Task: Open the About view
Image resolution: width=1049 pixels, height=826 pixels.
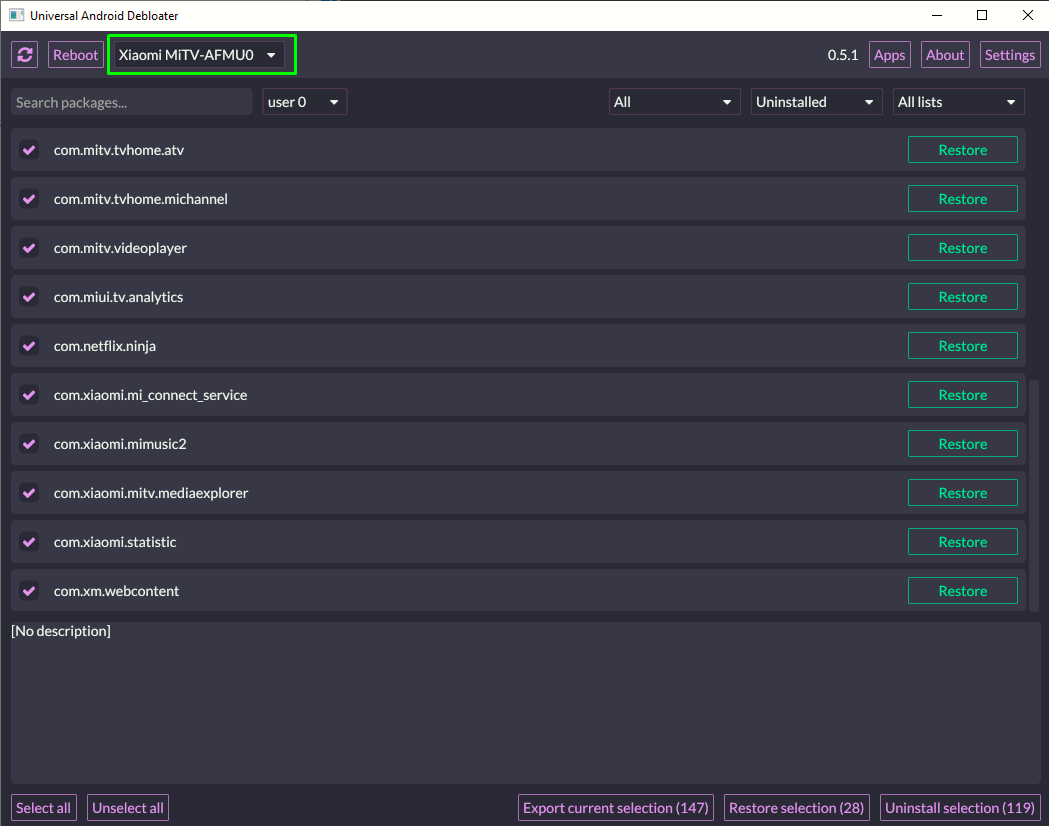Action: click(945, 55)
